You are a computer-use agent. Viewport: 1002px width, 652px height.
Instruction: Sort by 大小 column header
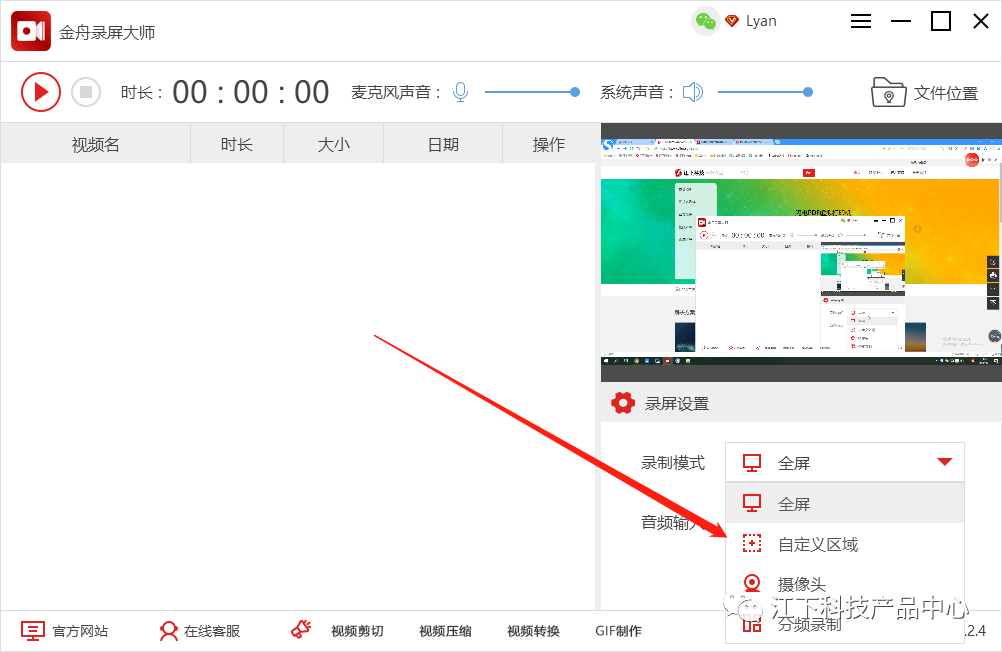tap(334, 144)
